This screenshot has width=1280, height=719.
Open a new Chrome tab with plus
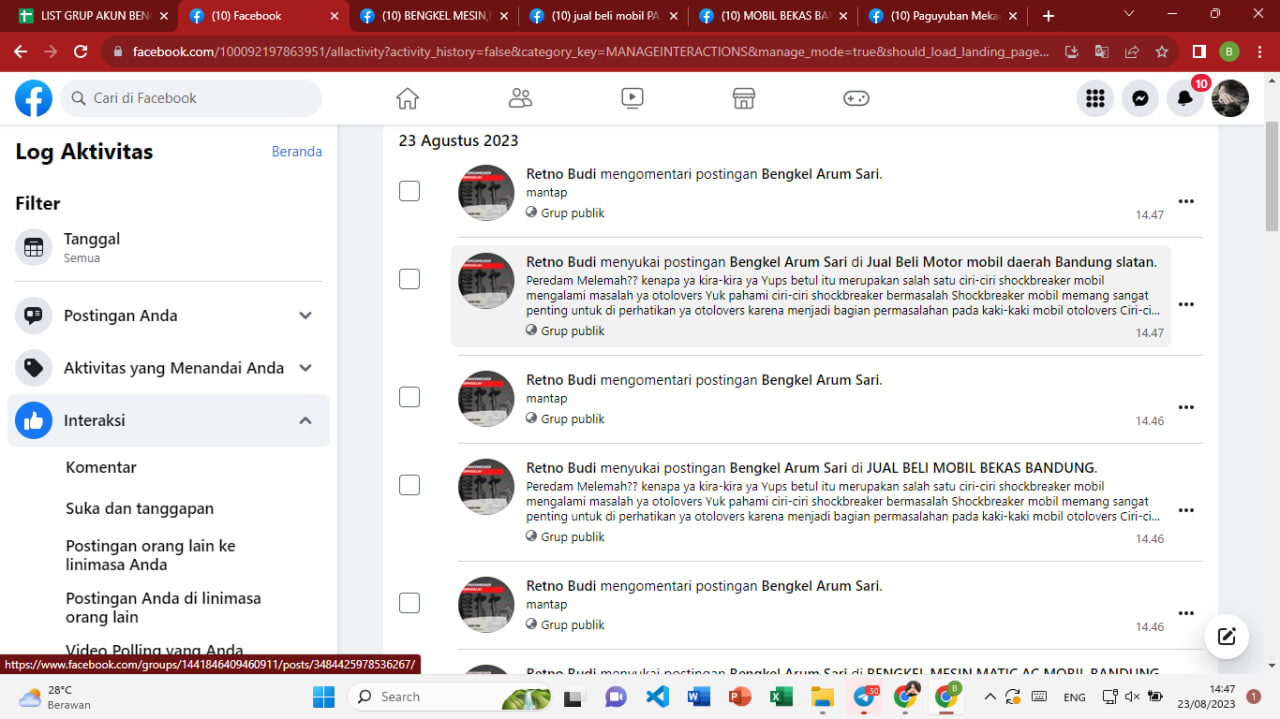1048,16
